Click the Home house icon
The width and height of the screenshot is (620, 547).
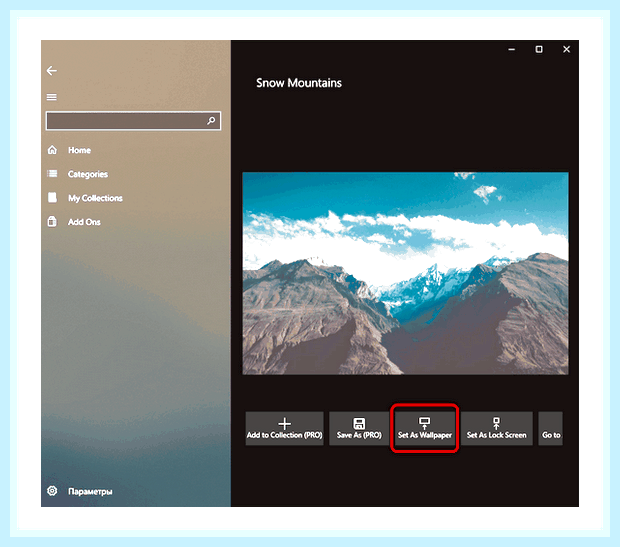[x=52, y=150]
